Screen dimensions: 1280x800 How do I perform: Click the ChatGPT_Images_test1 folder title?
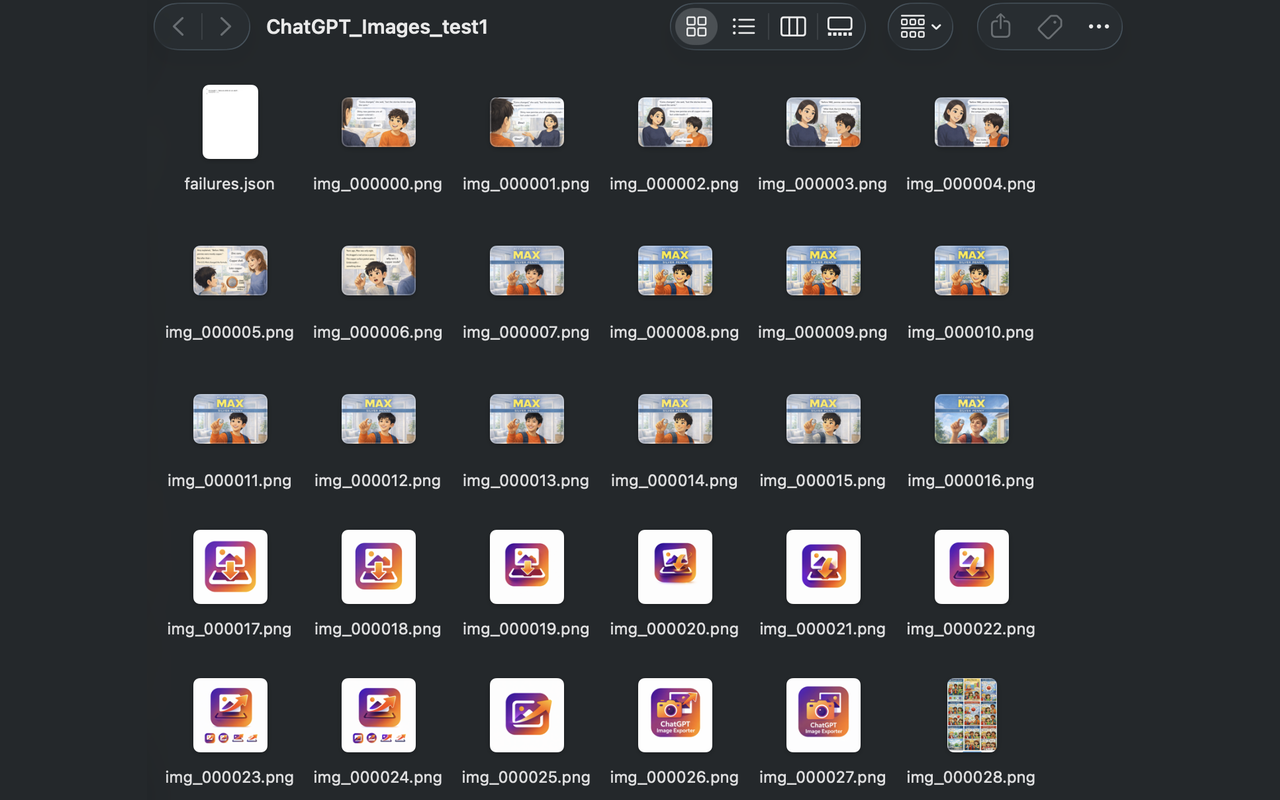point(377,27)
